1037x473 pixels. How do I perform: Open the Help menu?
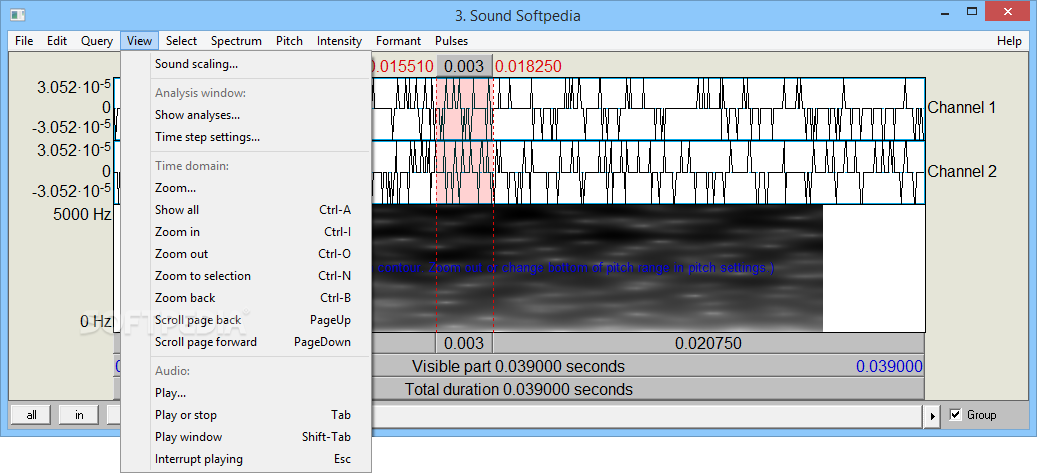[x=1009, y=41]
